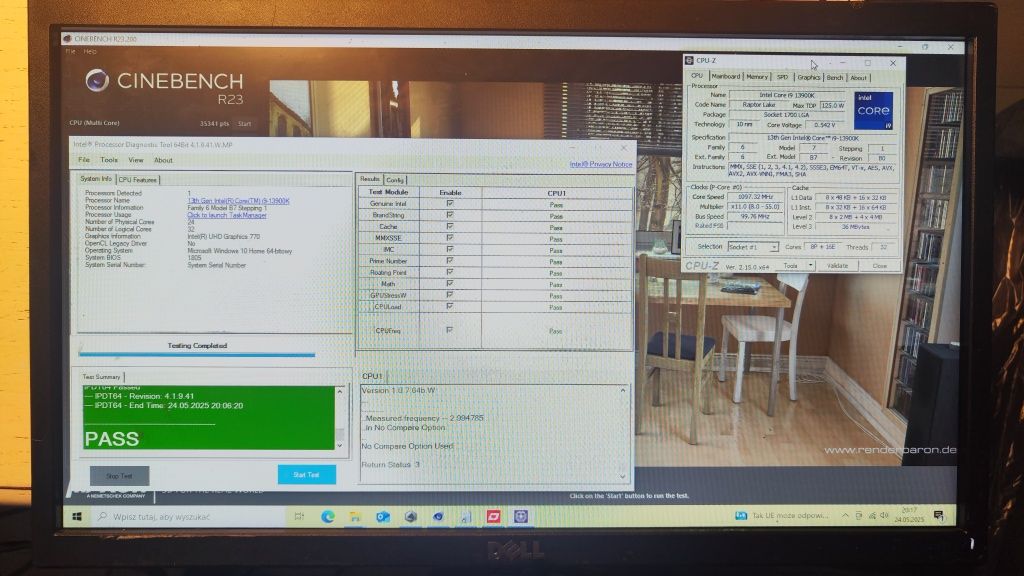Viewport: 1024px width, 576px height.
Task: Toggle the Math test checkbox
Action: click(449, 283)
